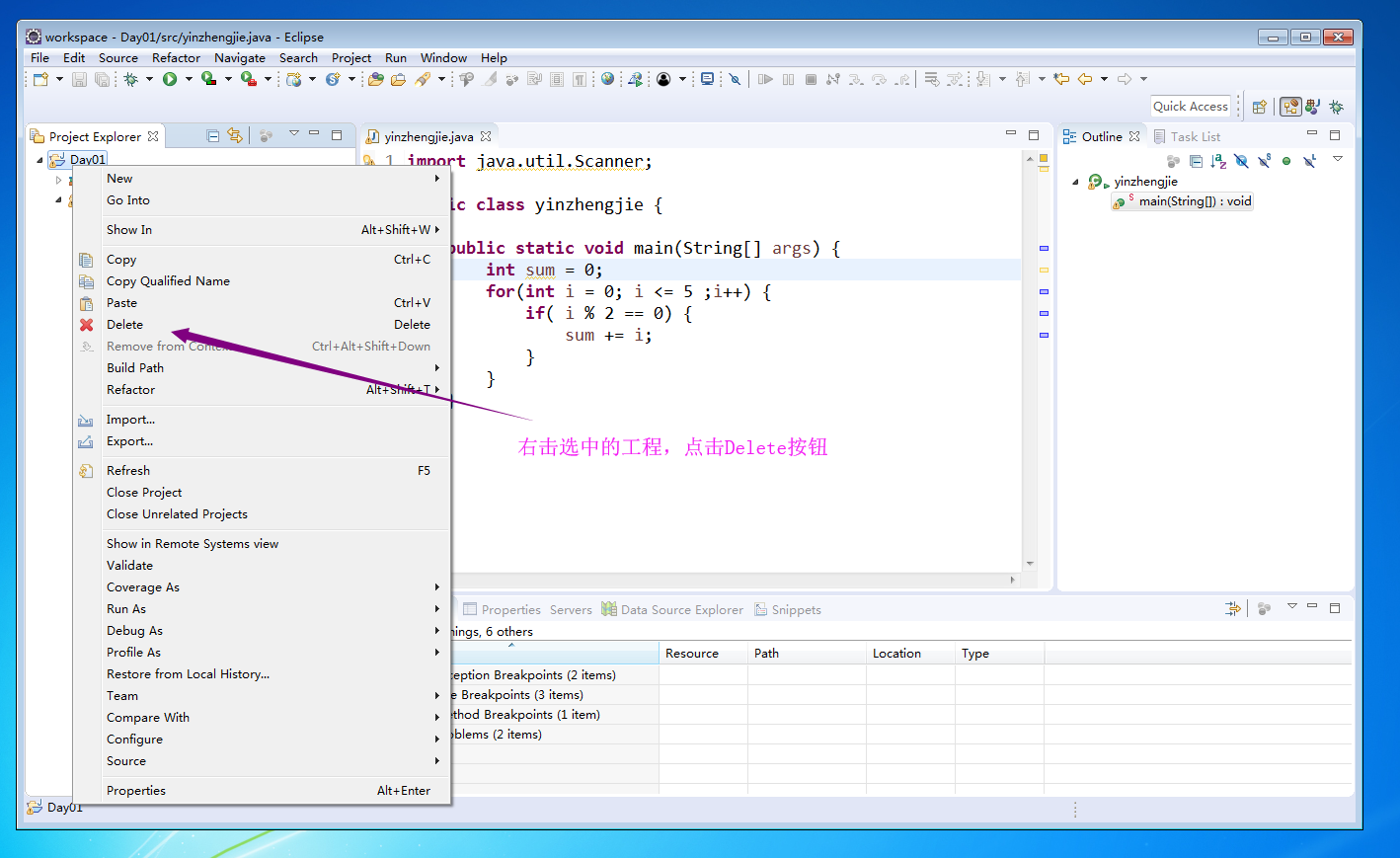Screen dimensions: 1400x858
Task: Click the editor vertical scrollbar down arrow
Action: click(1030, 564)
